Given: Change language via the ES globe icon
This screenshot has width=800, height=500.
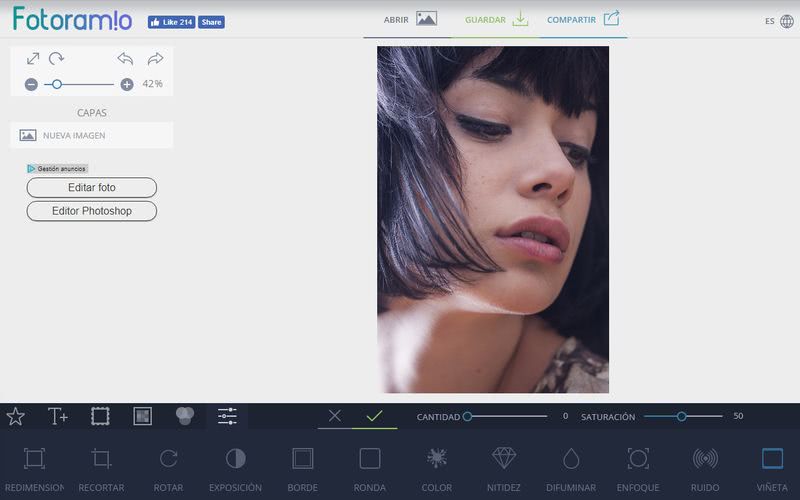Looking at the screenshot, I should 780,21.
